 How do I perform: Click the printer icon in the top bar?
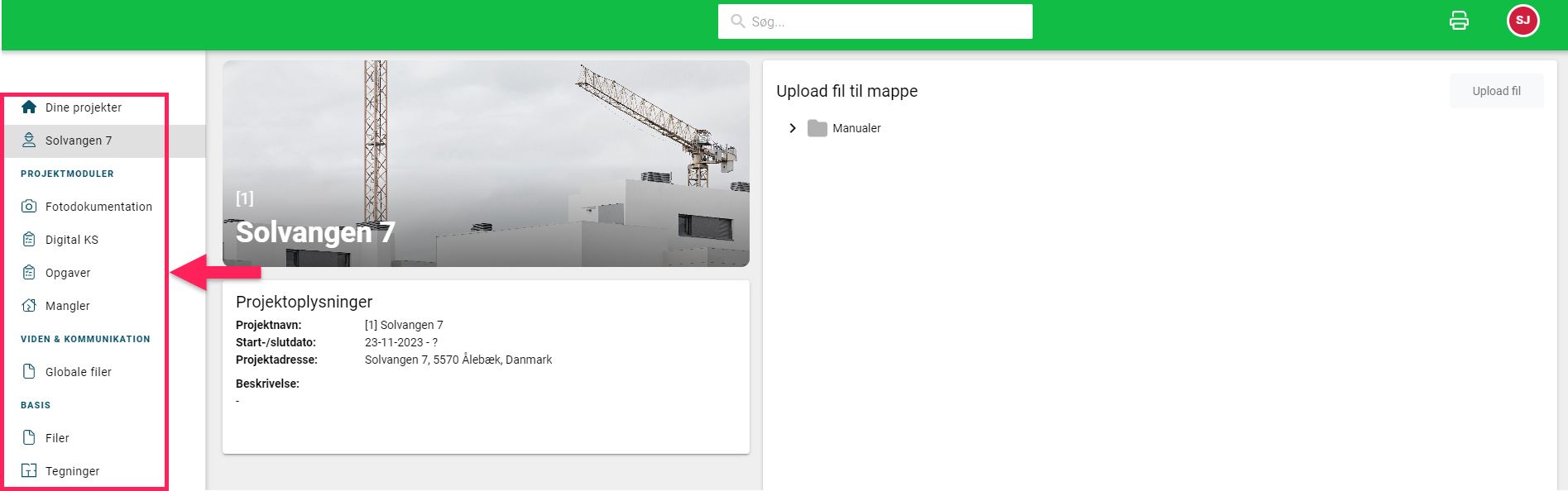pyautogui.click(x=1459, y=21)
